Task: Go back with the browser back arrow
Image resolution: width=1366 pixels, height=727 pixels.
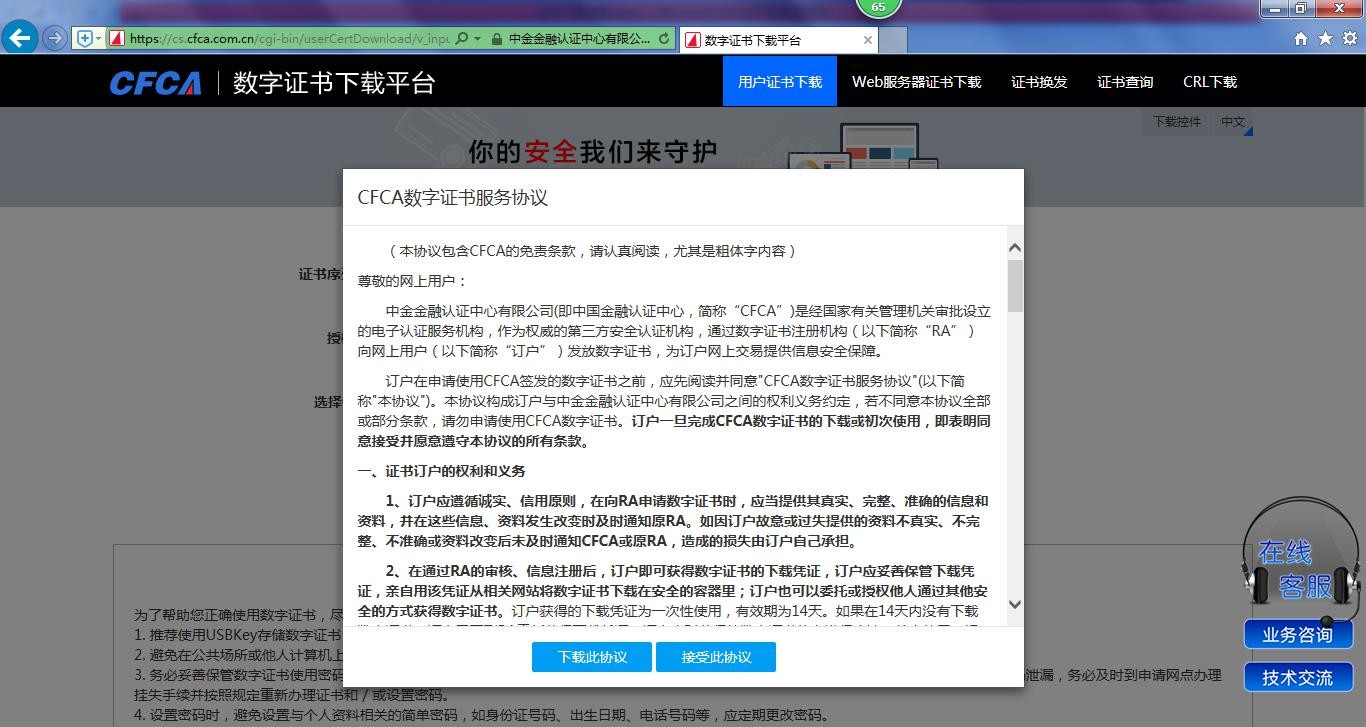Action: tap(20, 38)
